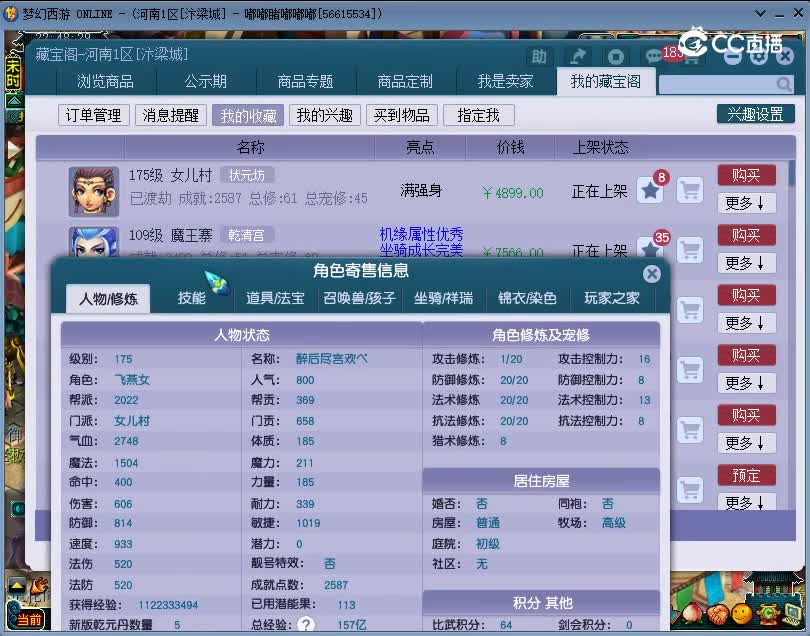Open 订单管理 sub-tab
The height and width of the screenshot is (636, 810).
pyautogui.click(x=94, y=115)
